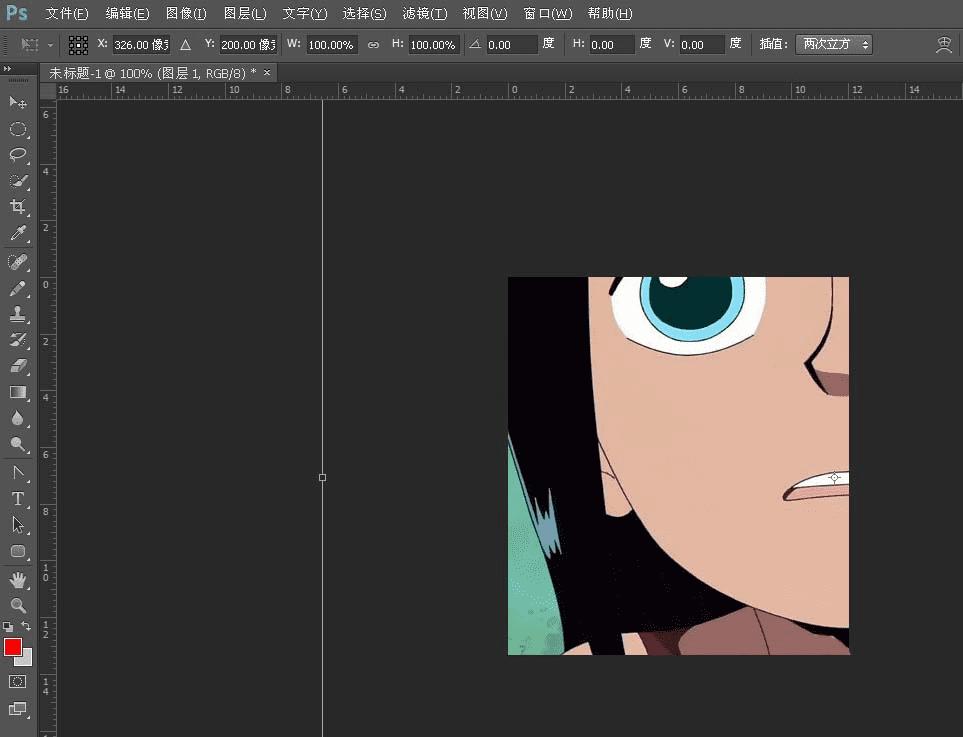Open the 插值 interpolation dropdown
The image size is (963, 737).
[833, 44]
